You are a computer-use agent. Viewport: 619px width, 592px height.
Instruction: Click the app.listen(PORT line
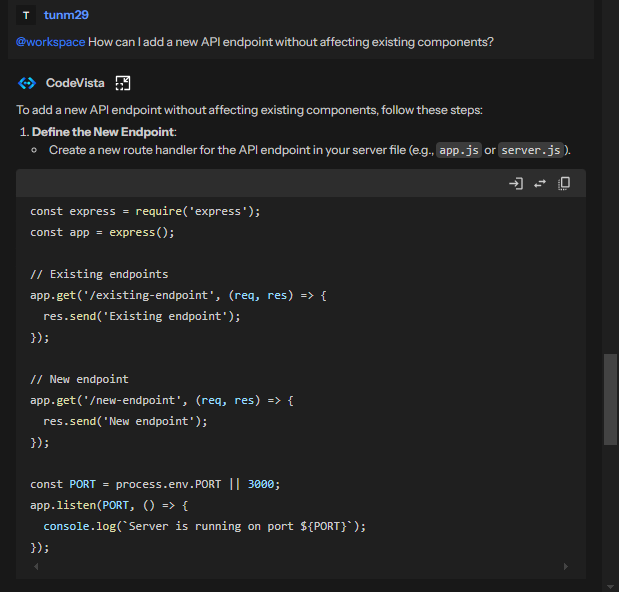point(109,505)
